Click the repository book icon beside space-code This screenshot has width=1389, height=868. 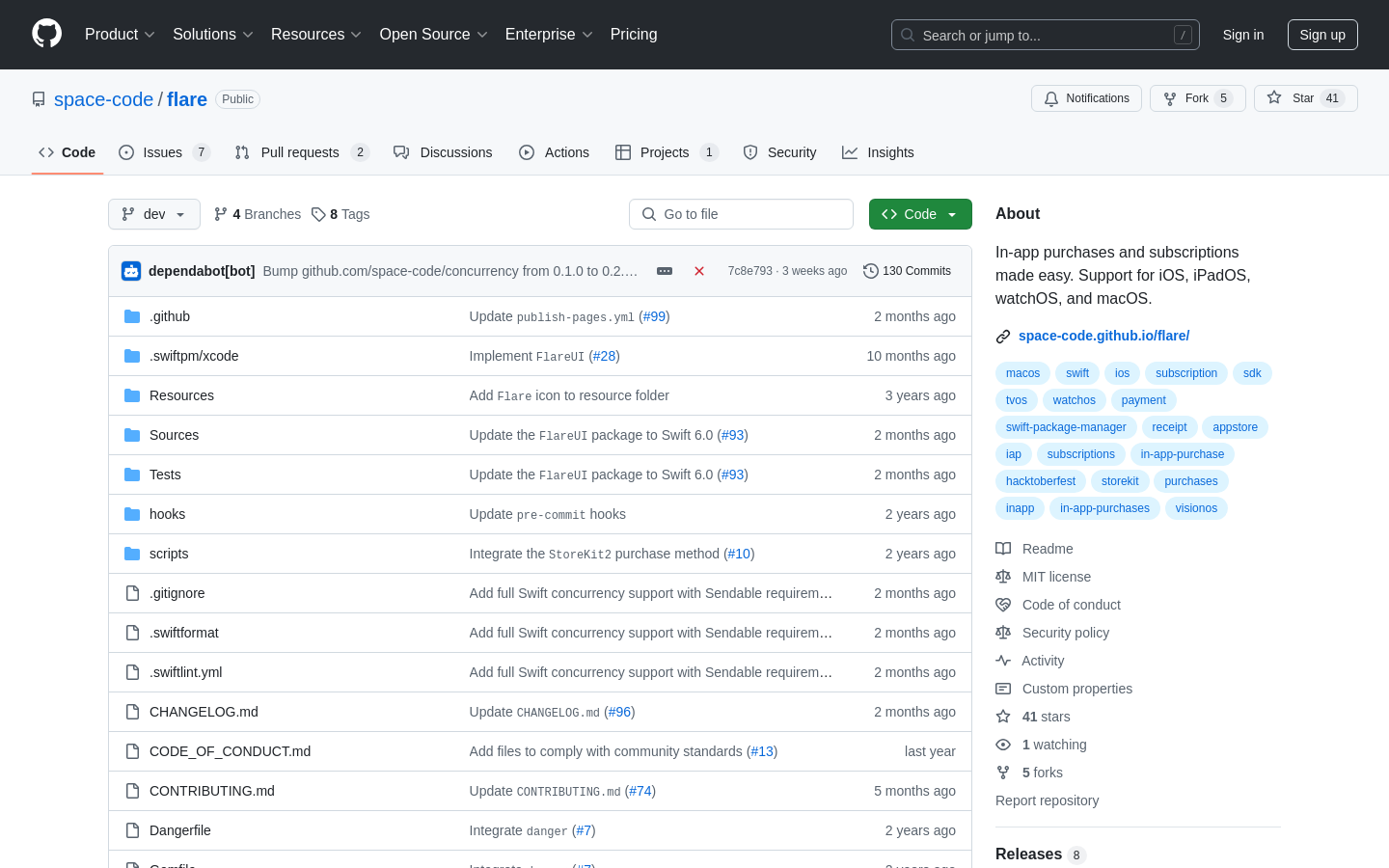point(39,99)
